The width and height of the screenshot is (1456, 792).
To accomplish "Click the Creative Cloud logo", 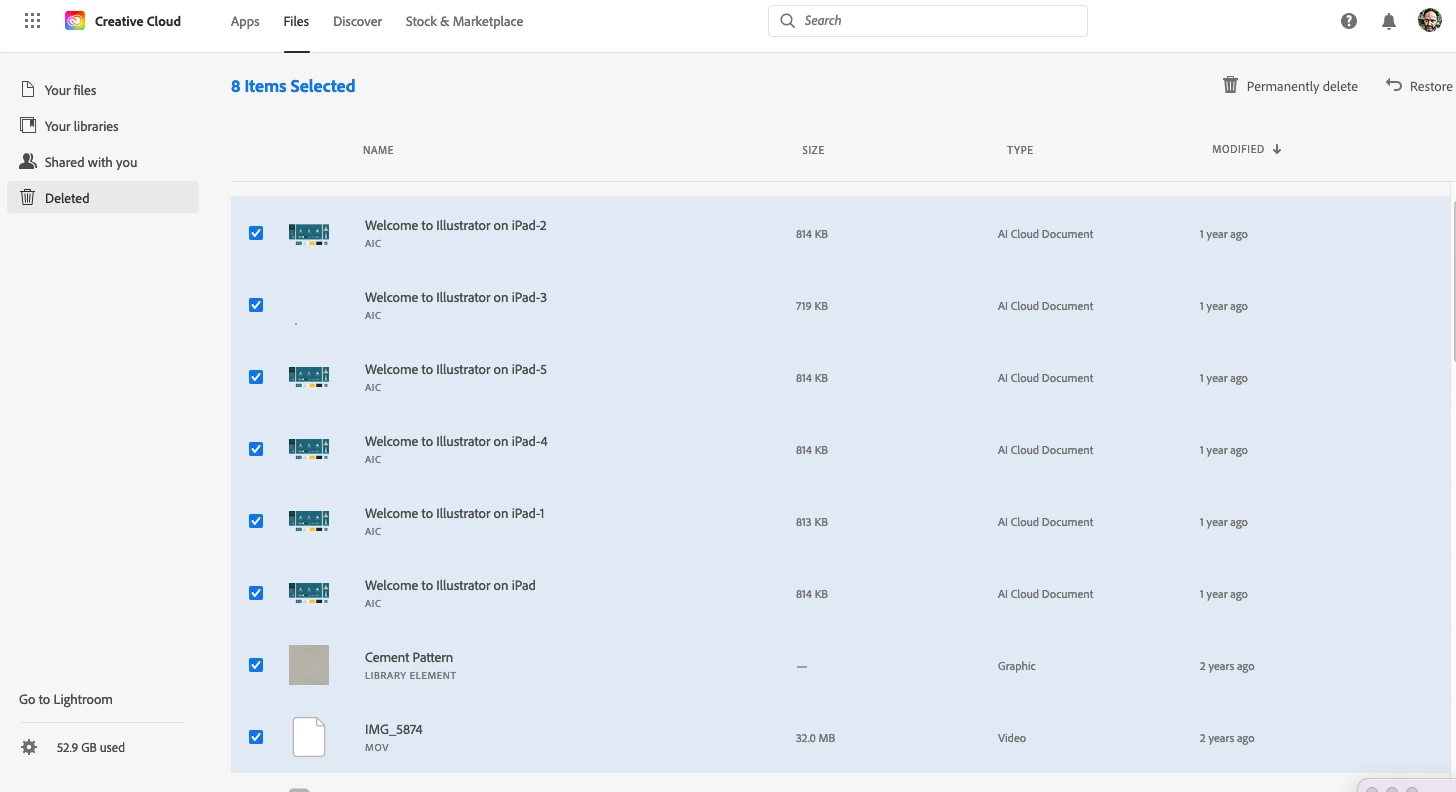I will 75,21.
